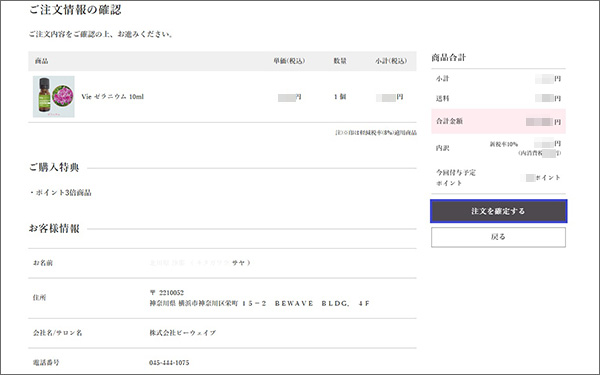600x375 pixels.
Task: Select the 住所 row label
Action: tap(39, 297)
